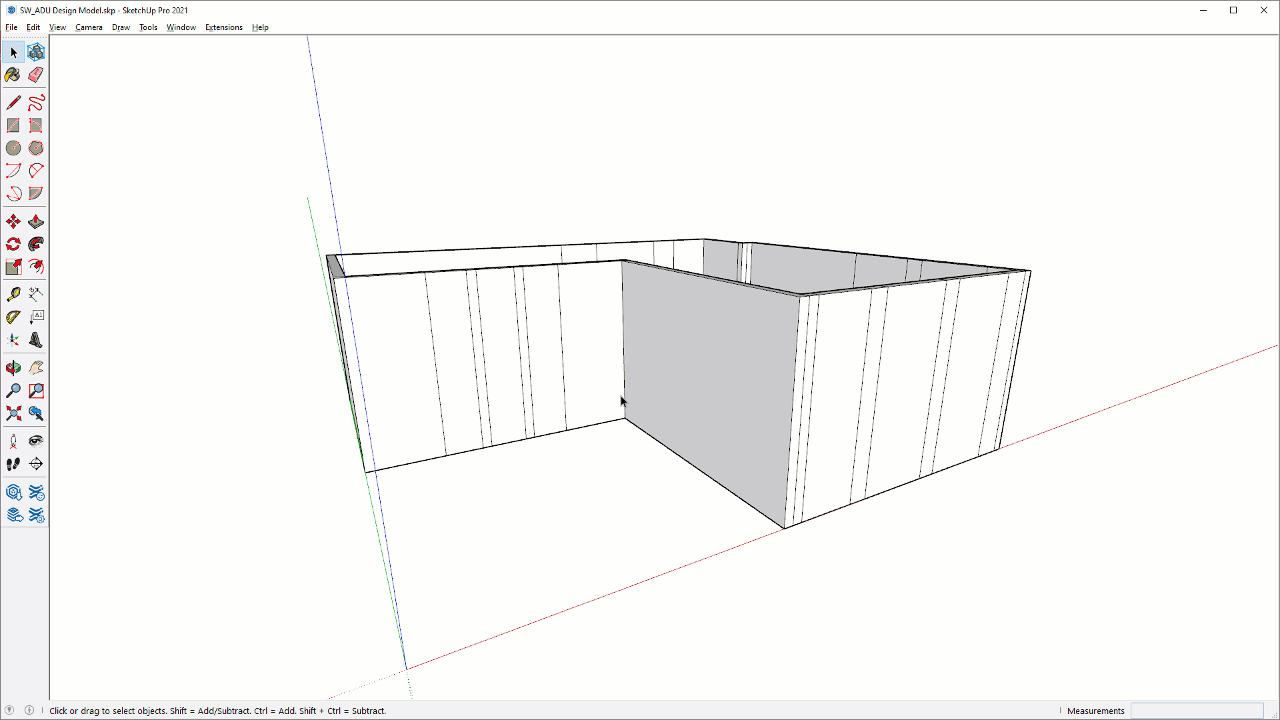Image resolution: width=1280 pixels, height=720 pixels.
Task: Select the Zoom Window tool
Action: (36, 391)
